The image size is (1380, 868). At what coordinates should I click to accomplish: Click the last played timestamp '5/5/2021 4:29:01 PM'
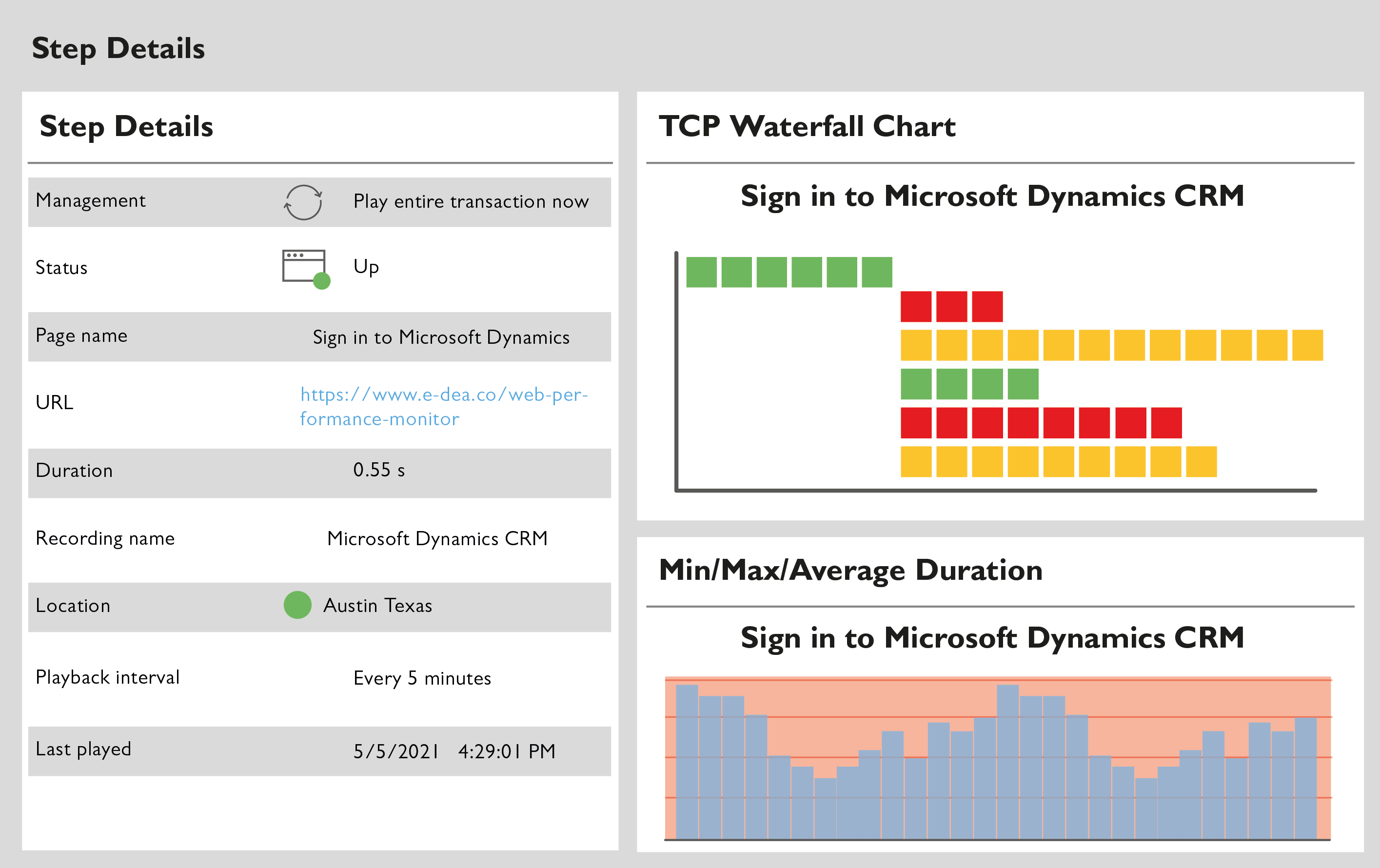click(454, 751)
